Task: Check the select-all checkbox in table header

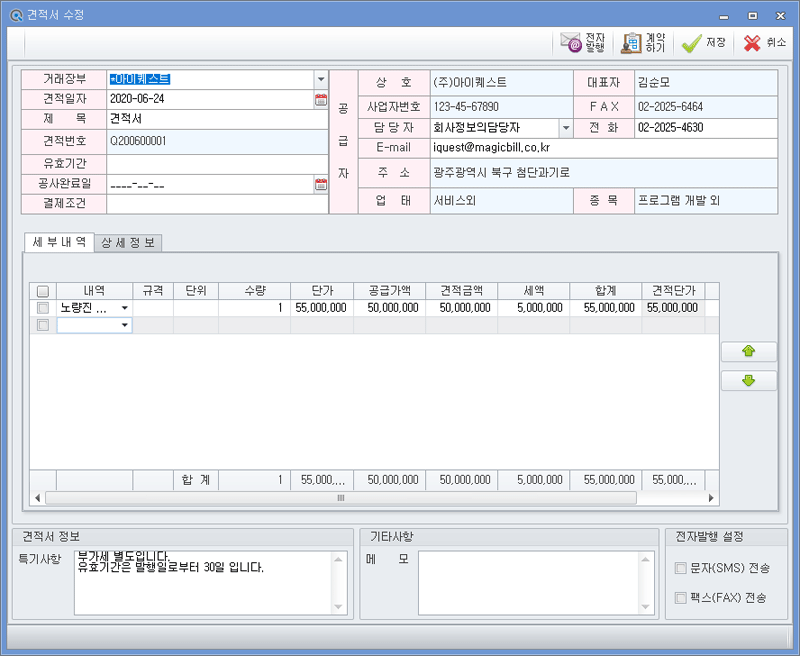Action: [x=43, y=291]
